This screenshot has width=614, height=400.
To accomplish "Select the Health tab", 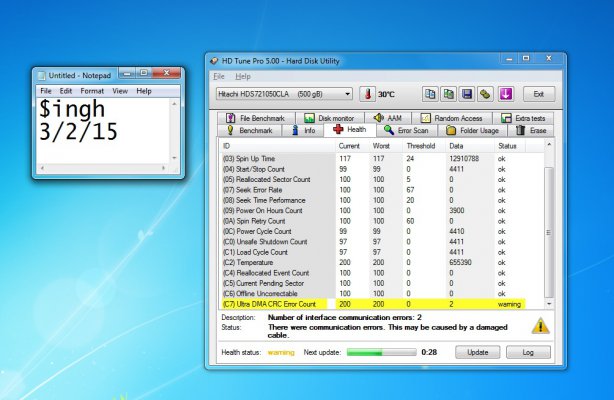I will tap(350, 130).
